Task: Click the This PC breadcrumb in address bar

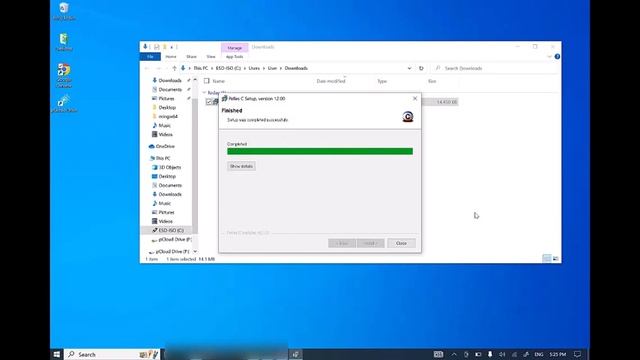Action: 201,68
